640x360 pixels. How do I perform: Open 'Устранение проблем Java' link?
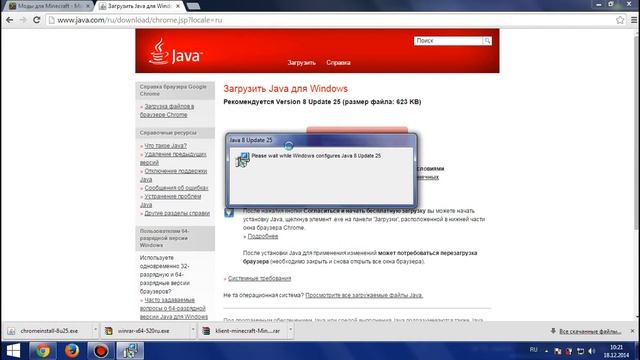(x=171, y=200)
